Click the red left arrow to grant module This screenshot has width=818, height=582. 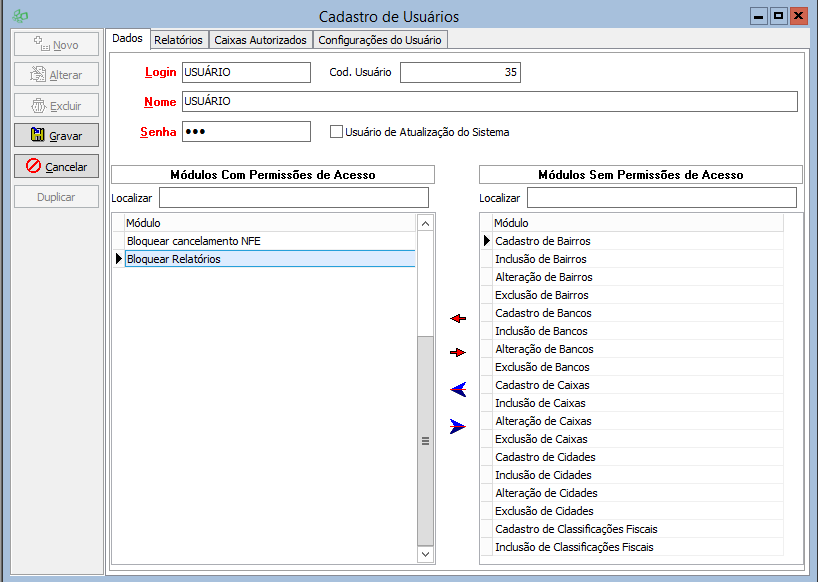coord(458,318)
